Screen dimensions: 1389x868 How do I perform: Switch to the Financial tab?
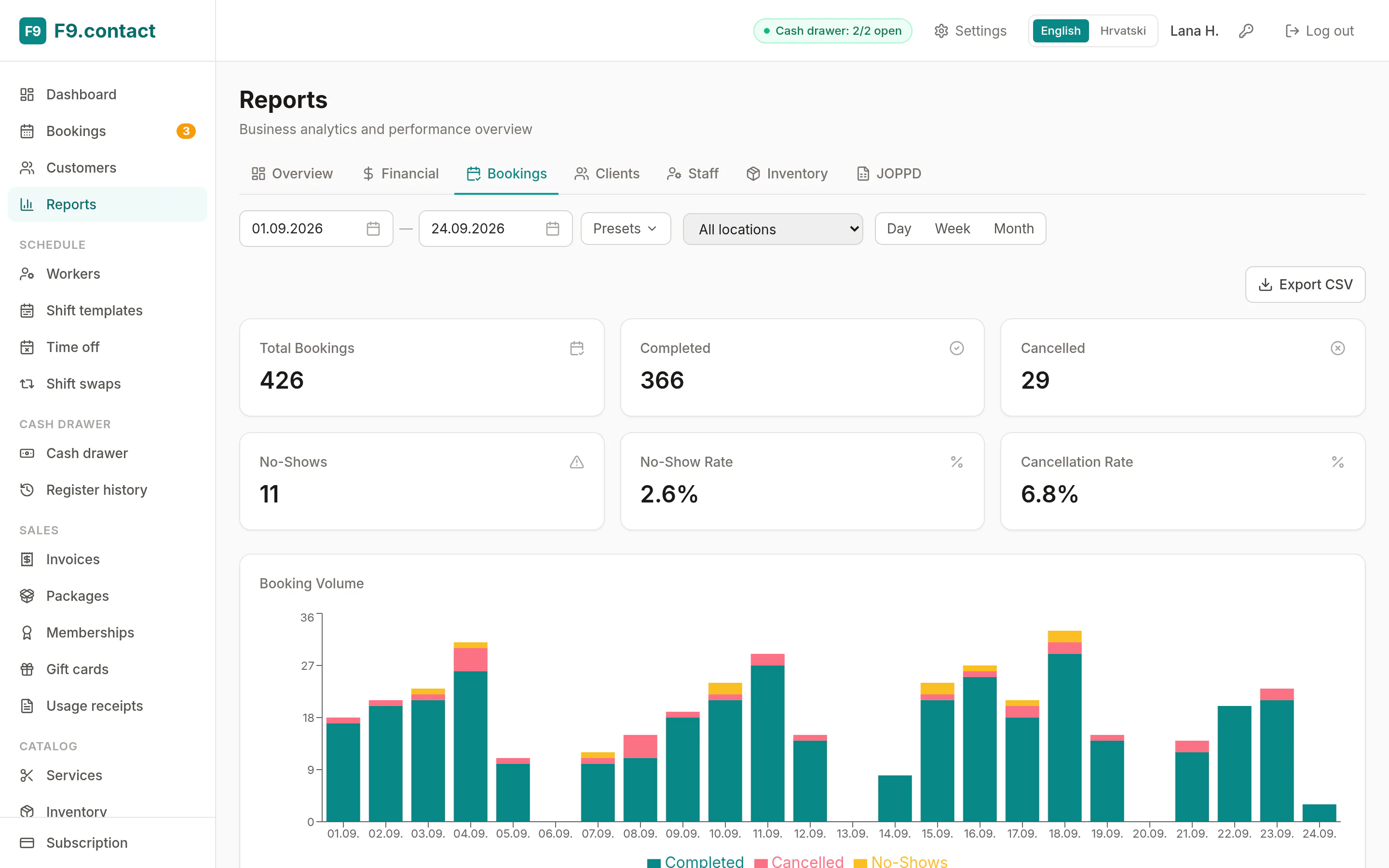click(x=401, y=174)
